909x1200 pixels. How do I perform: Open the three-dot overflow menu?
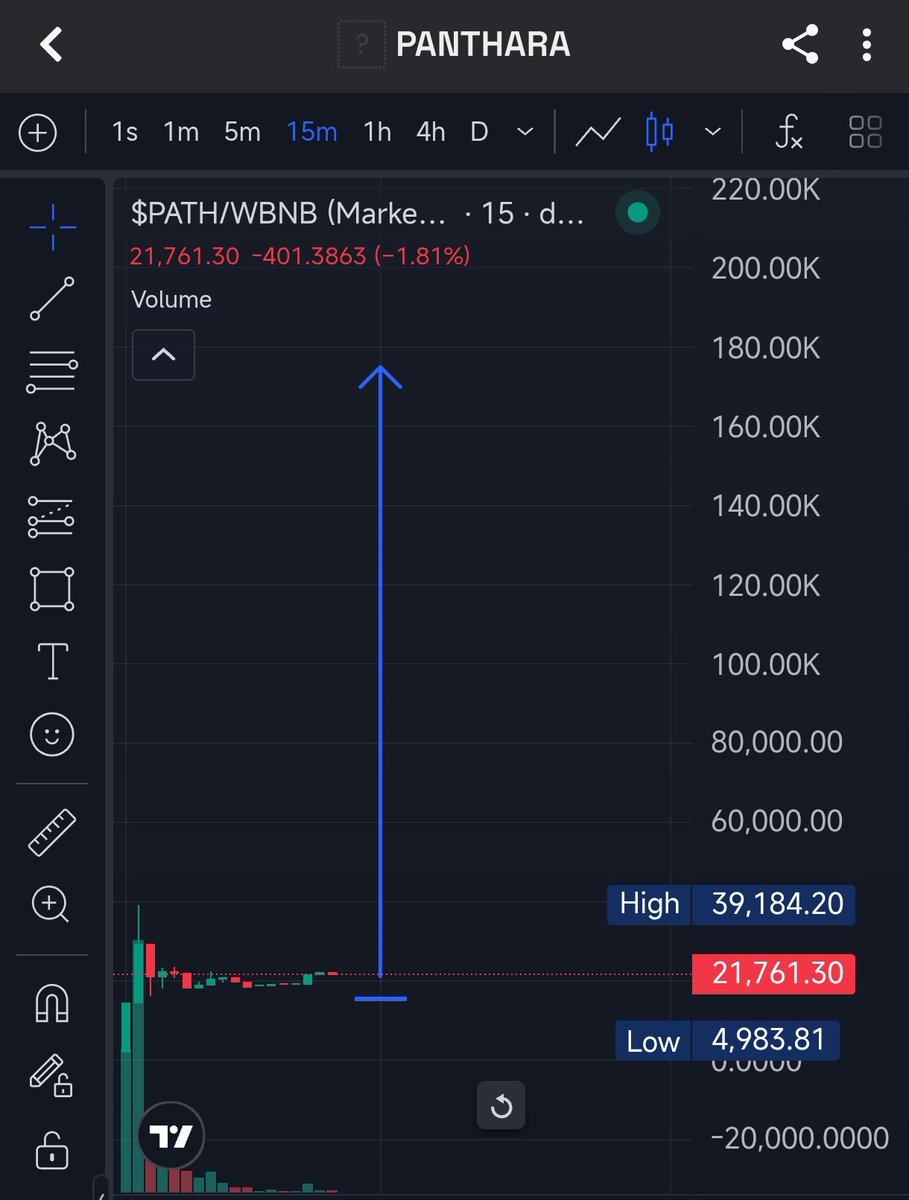coord(866,45)
